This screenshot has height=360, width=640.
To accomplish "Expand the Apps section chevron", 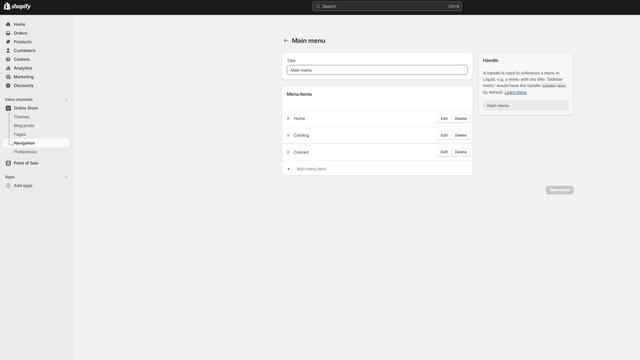I will tap(66, 177).
